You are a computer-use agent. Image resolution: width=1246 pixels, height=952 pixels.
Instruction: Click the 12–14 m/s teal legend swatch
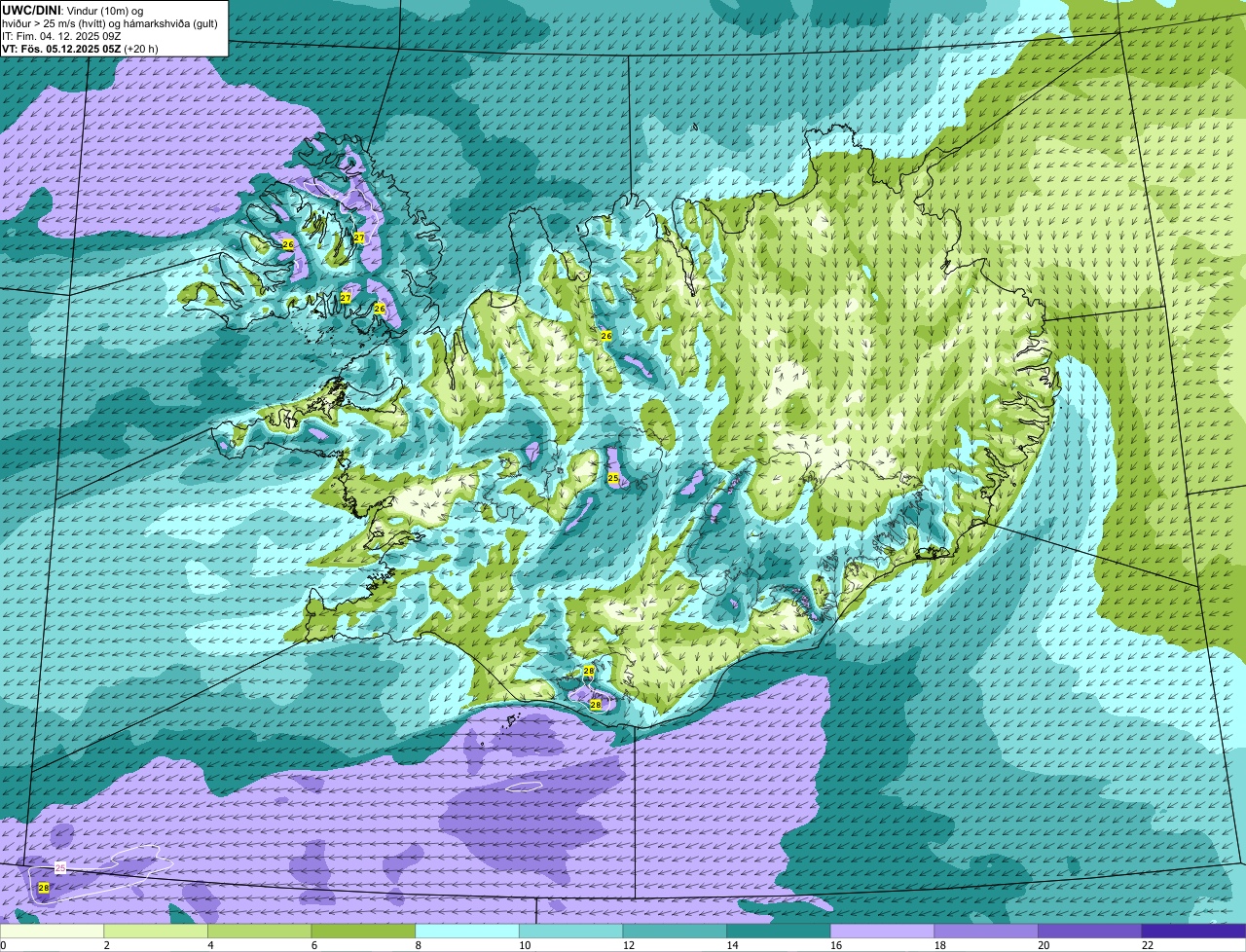click(675, 931)
